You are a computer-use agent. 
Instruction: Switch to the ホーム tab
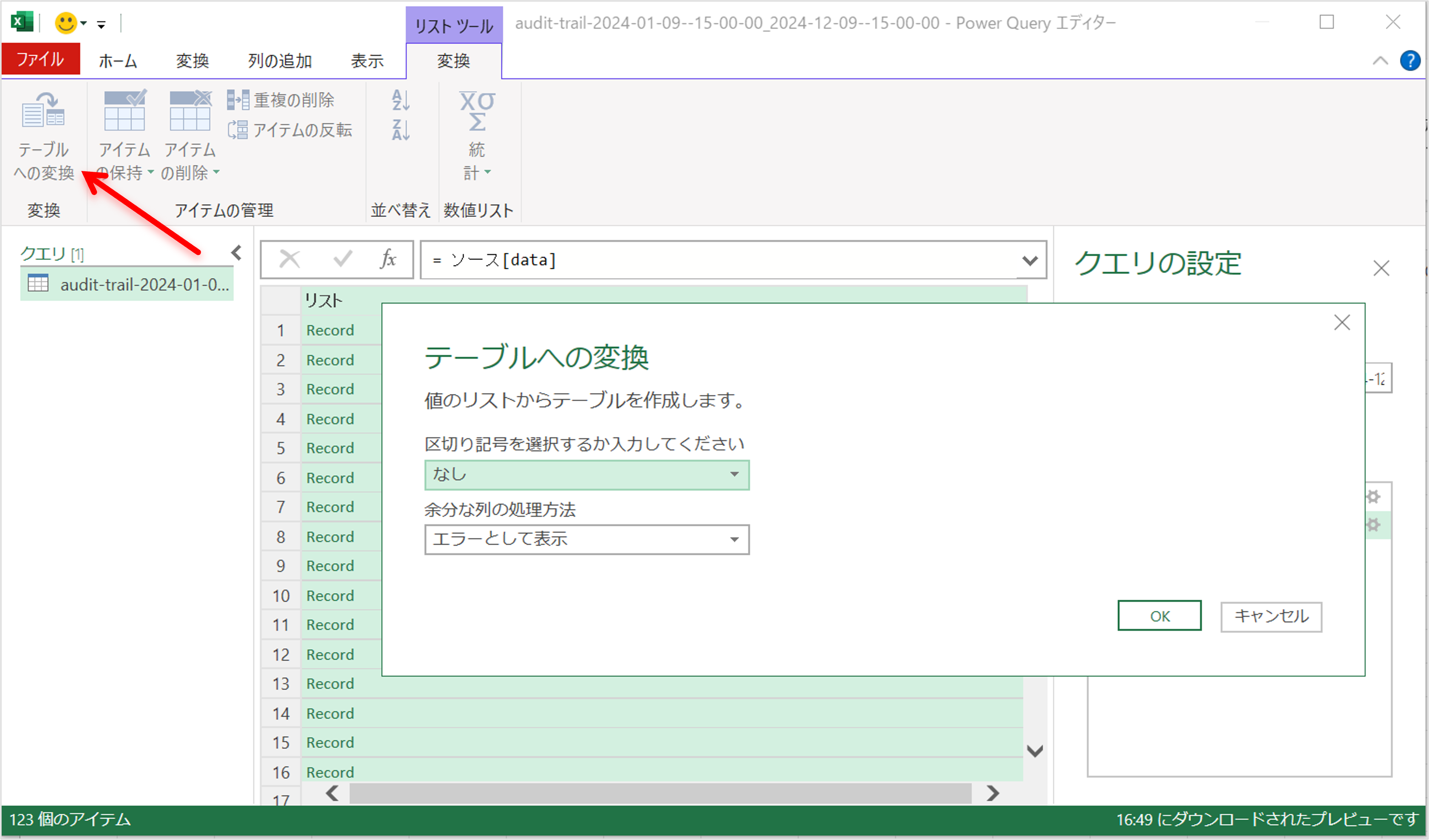pyautogui.click(x=118, y=61)
